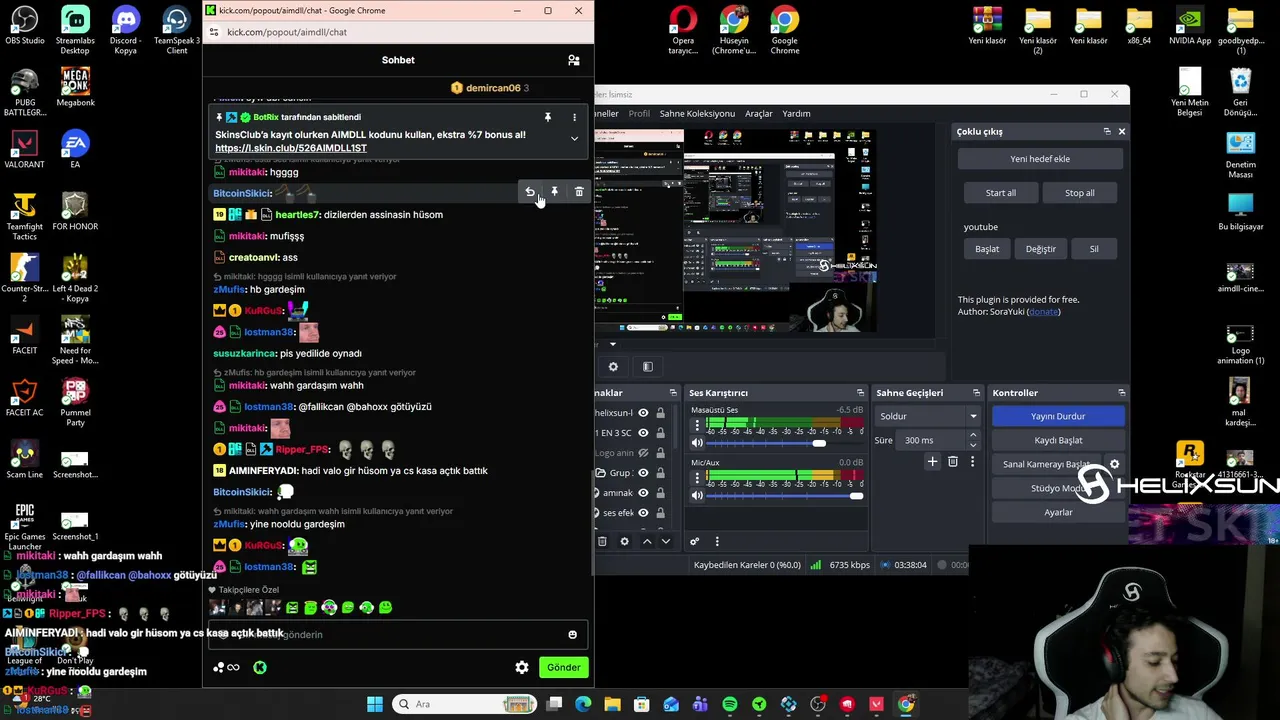The height and width of the screenshot is (720, 1280).
Task: Open OBS Ayarlar settings button
Action: [x=1058, y=512]
